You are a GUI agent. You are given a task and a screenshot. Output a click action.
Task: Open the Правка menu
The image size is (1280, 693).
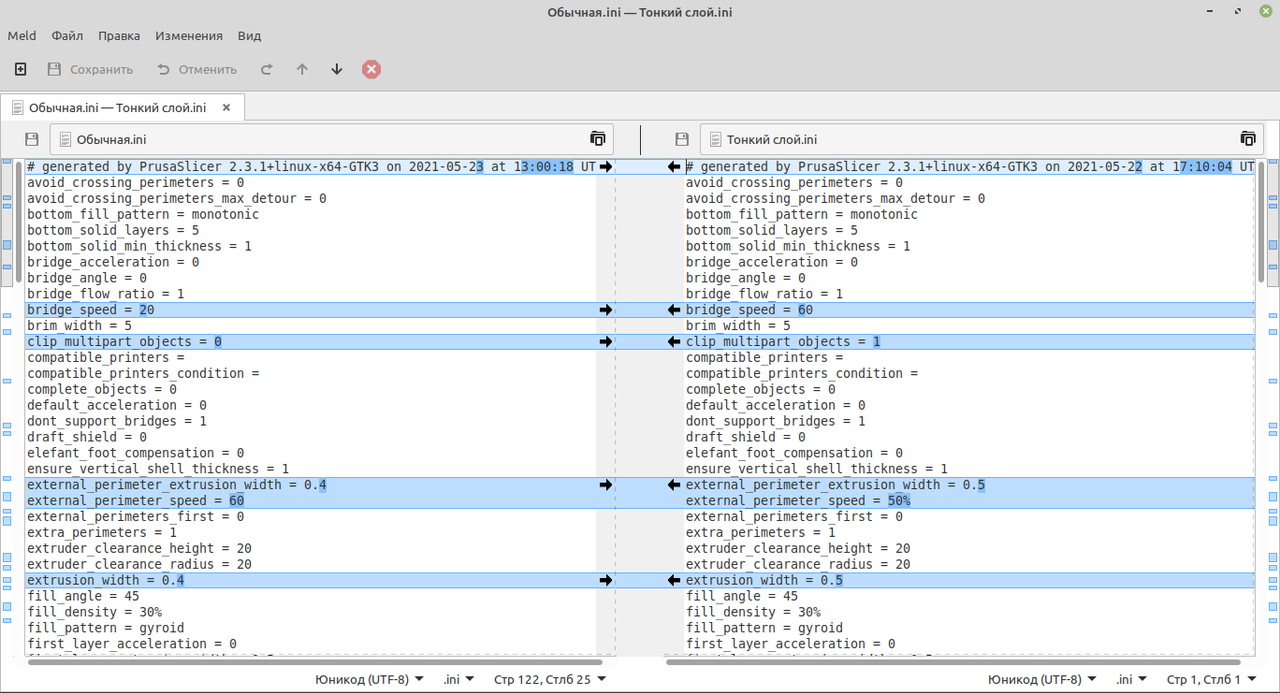coord(119,35)
